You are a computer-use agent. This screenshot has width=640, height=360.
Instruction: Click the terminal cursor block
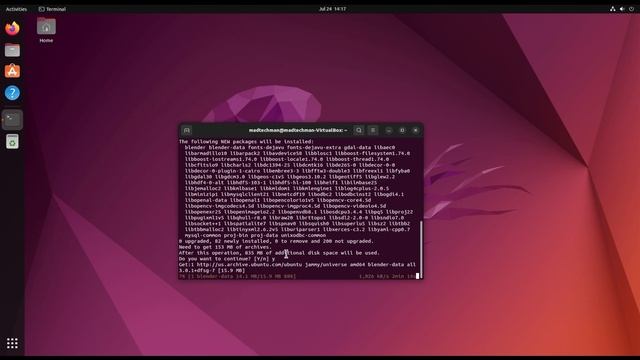(x=417, y=276)
